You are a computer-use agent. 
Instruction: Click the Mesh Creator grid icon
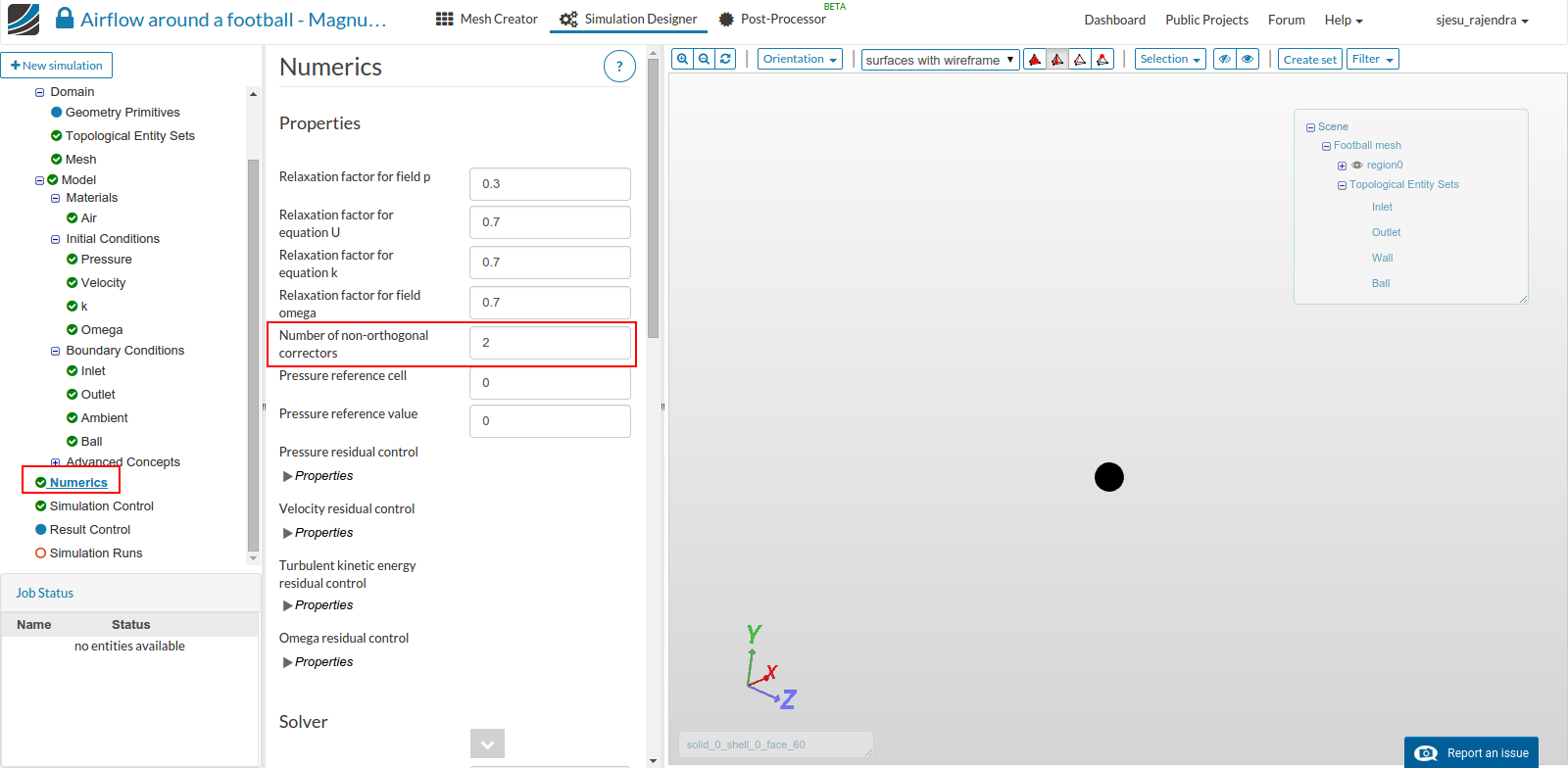pyautogui.click(x=445, y=20)
